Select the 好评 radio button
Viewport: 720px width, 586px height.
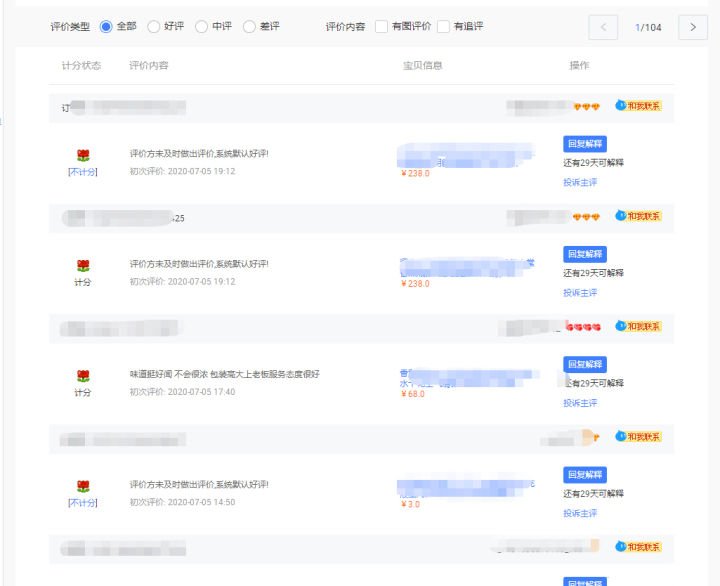click(153, 27)
